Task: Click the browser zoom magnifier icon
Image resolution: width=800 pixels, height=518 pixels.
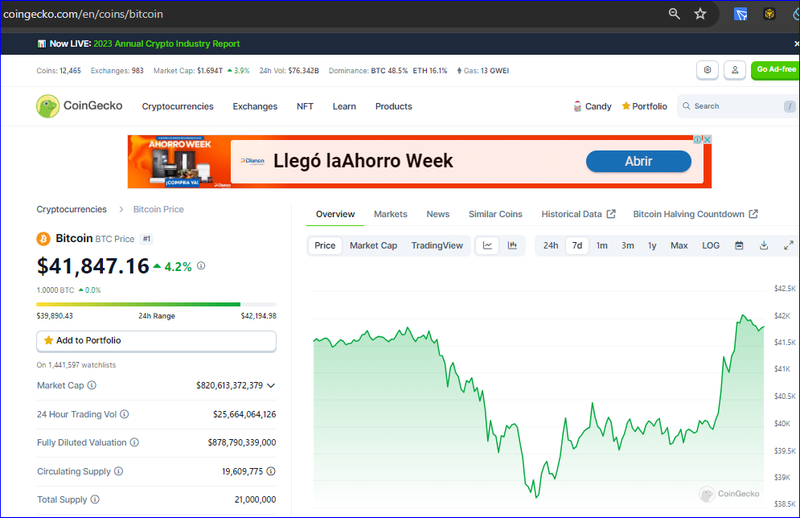Action: [674, 14]
